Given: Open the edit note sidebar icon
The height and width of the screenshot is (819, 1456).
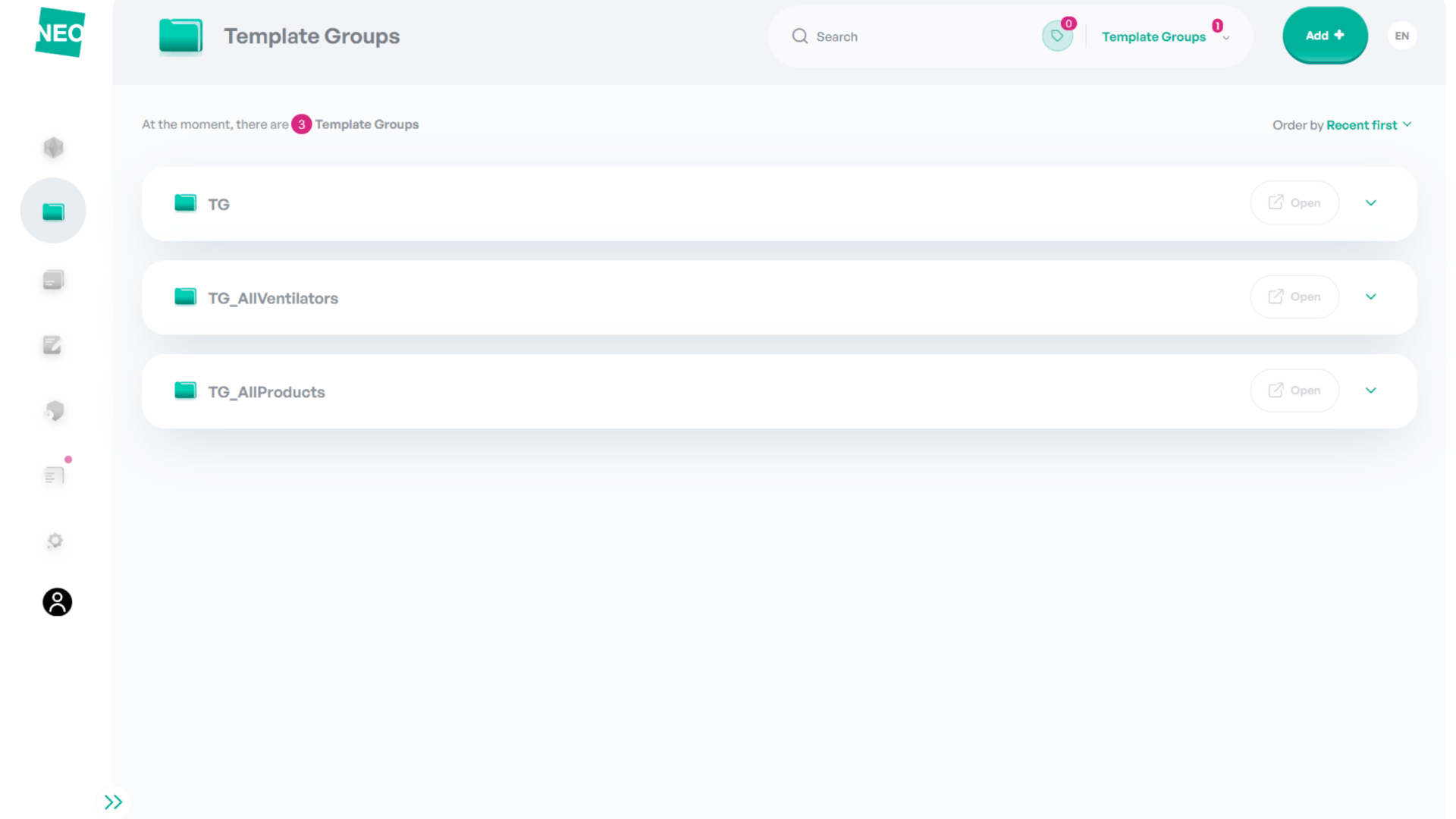Looking at the screenshot, I should point(52,346).
